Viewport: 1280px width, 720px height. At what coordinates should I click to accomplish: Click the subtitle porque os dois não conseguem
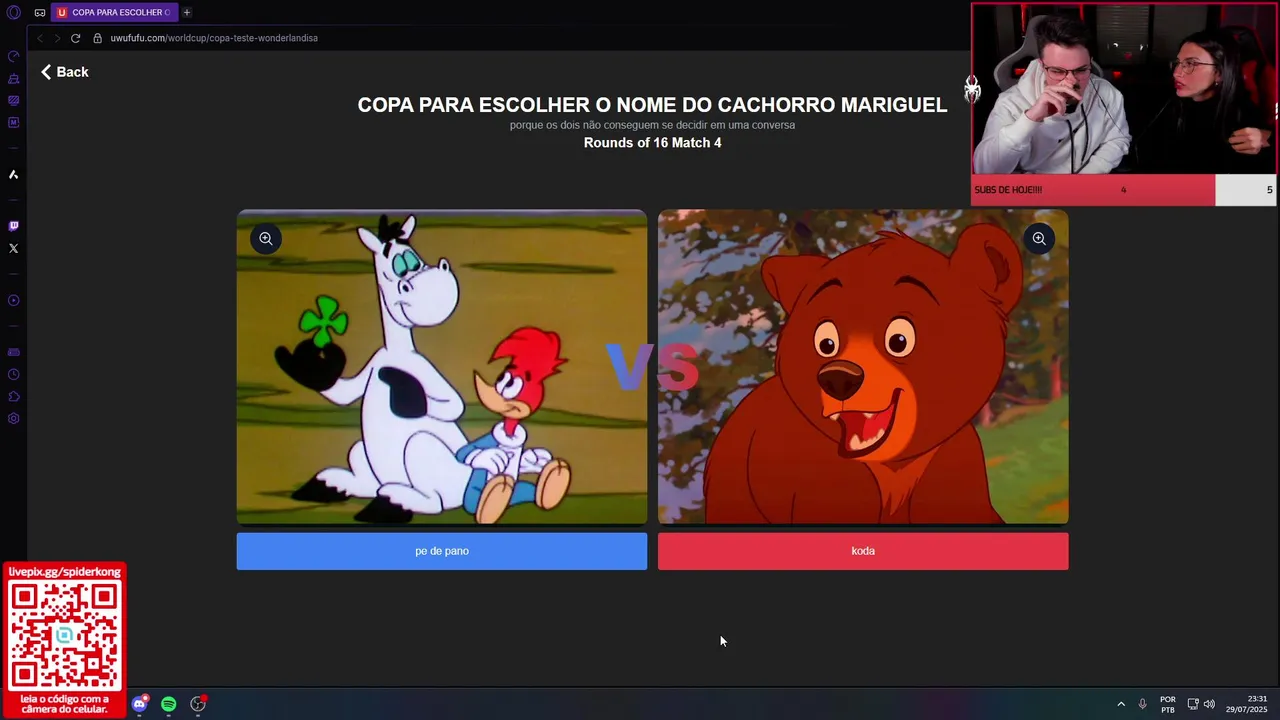652,125
